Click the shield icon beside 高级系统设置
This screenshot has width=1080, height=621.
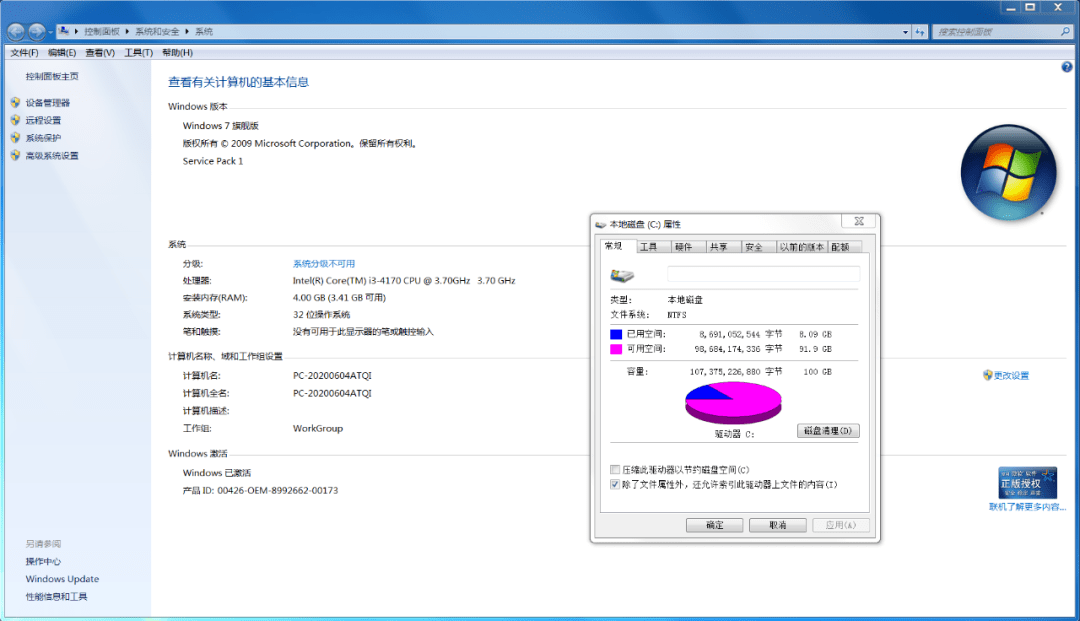click(15, 156)
